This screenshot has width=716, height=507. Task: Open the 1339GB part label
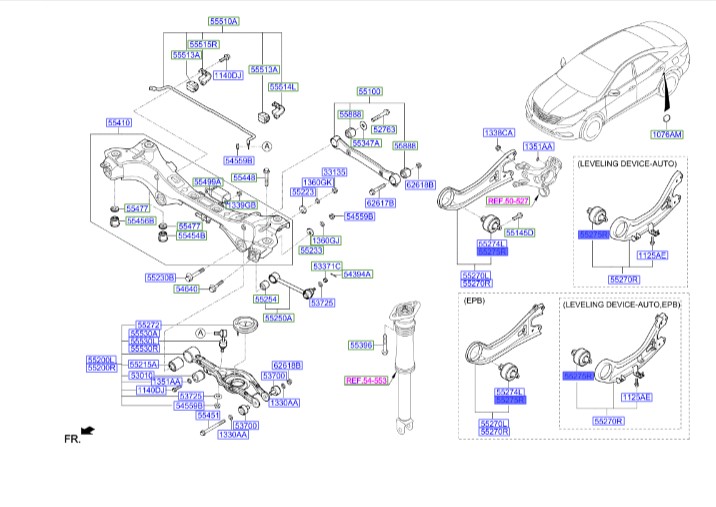[241, 205]
